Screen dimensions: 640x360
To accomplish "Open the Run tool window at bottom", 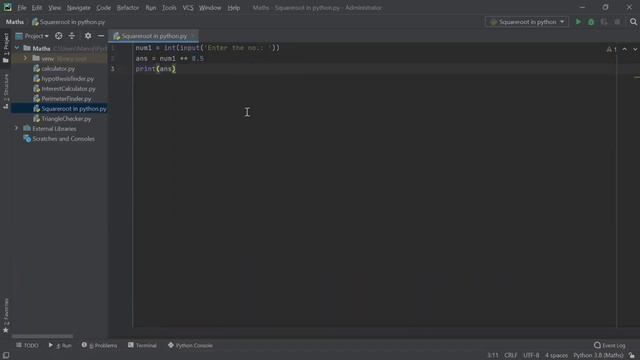I will tap(60, 345).
